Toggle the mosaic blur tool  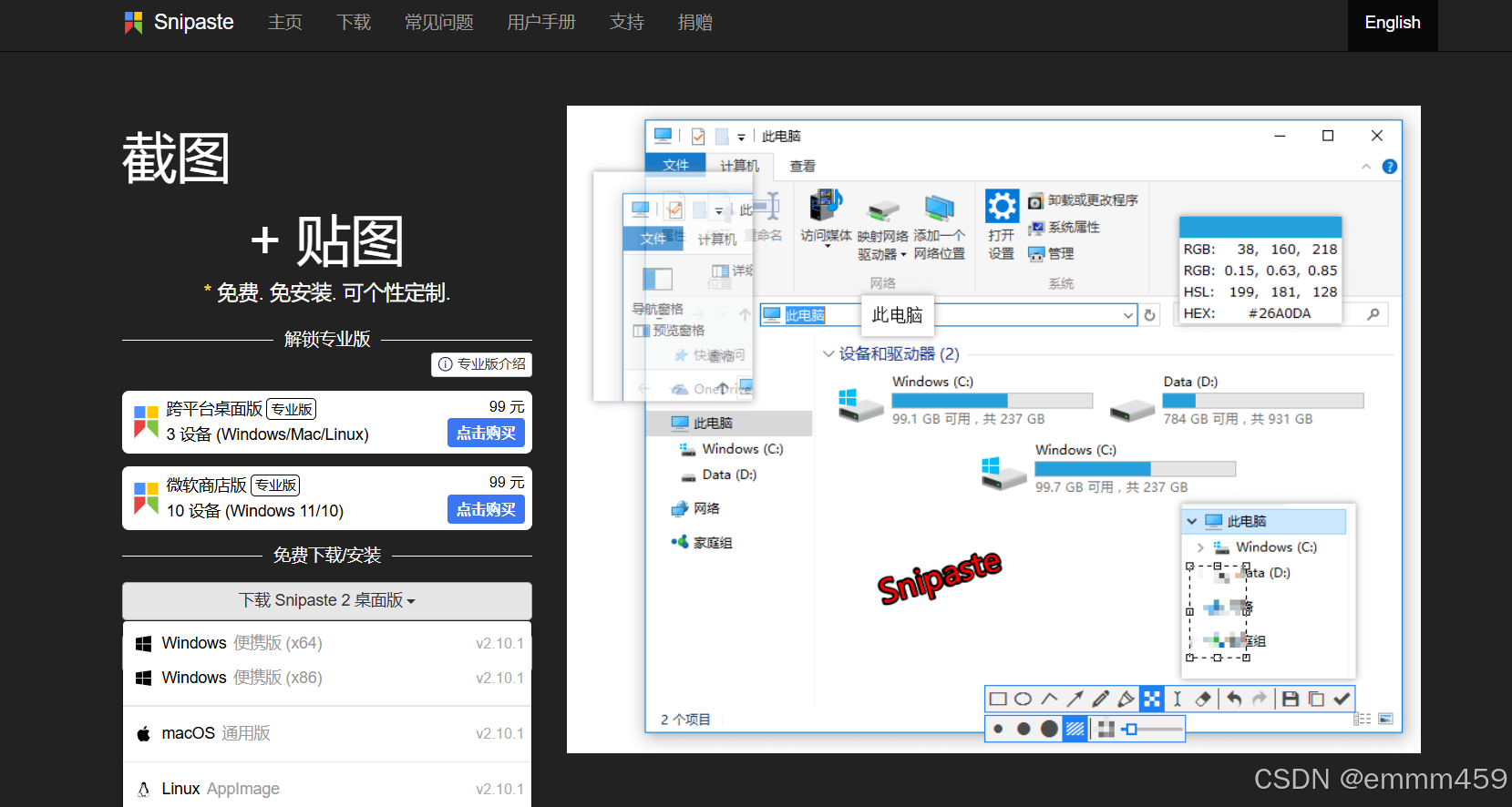click(x=1152, y=700)
